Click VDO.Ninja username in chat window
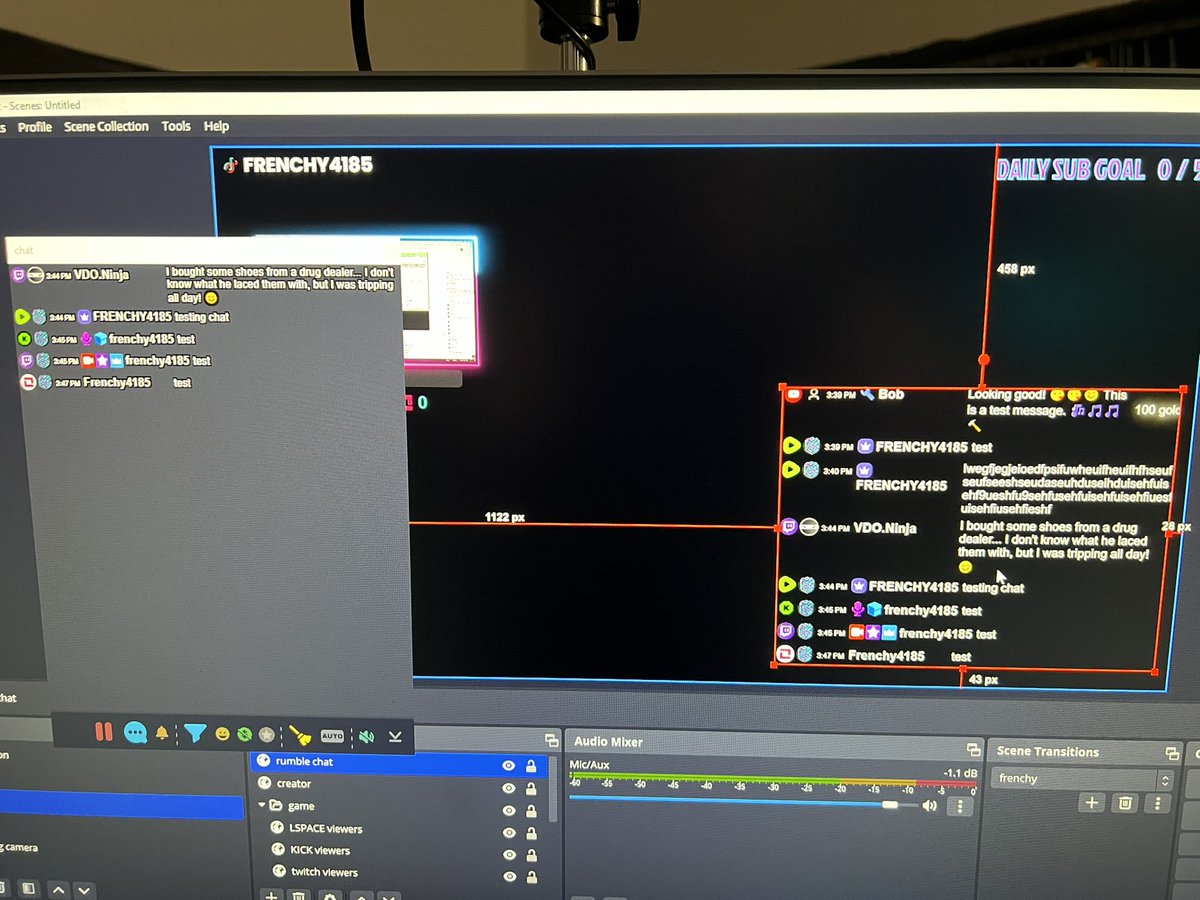Screen dimensions: 1200x900 coord(101,274)
